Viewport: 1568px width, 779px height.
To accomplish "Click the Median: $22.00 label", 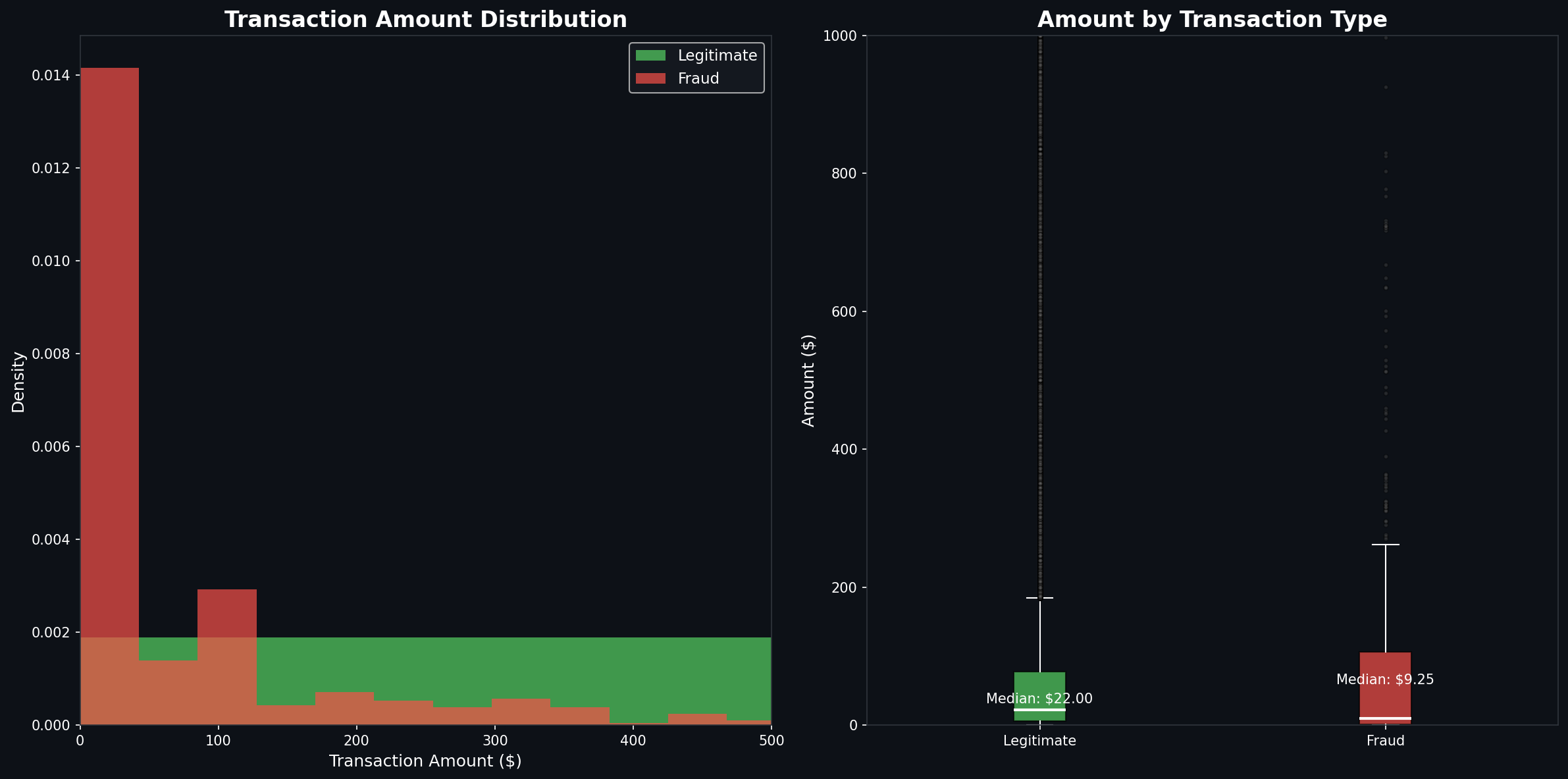I will point(1038,699).
